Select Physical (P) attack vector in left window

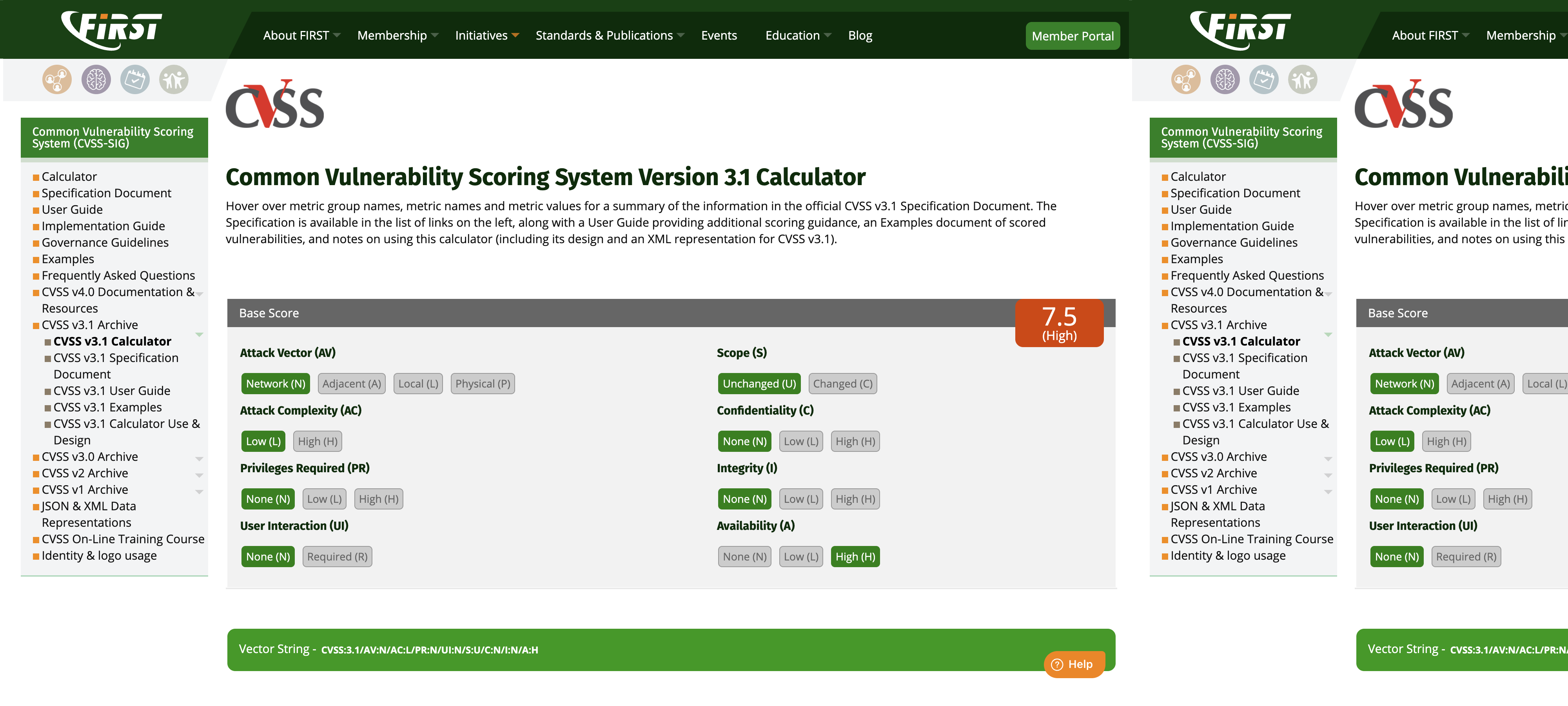[483, 384]
